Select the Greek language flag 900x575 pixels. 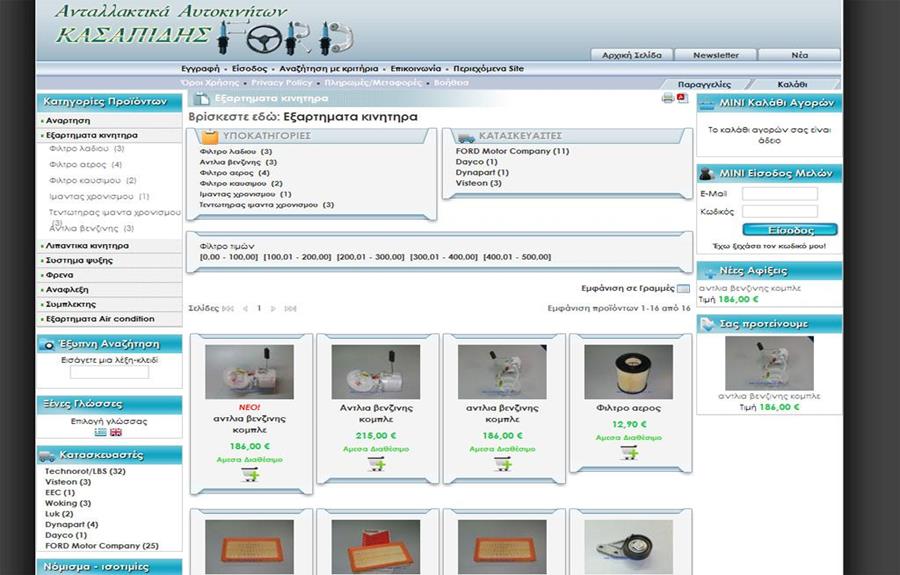coord(100,432)
